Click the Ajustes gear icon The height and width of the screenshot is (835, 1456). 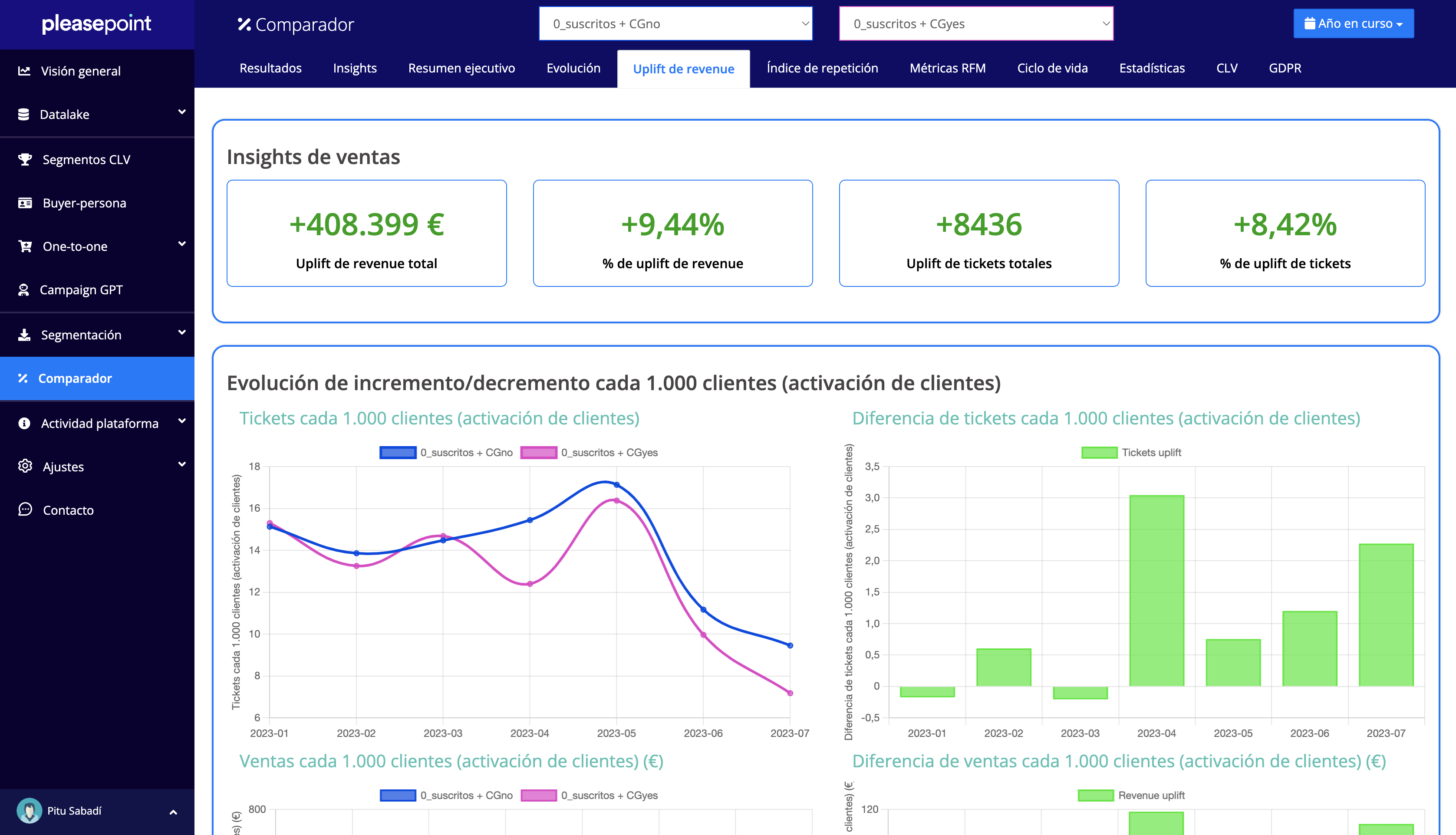coord(25,466)
